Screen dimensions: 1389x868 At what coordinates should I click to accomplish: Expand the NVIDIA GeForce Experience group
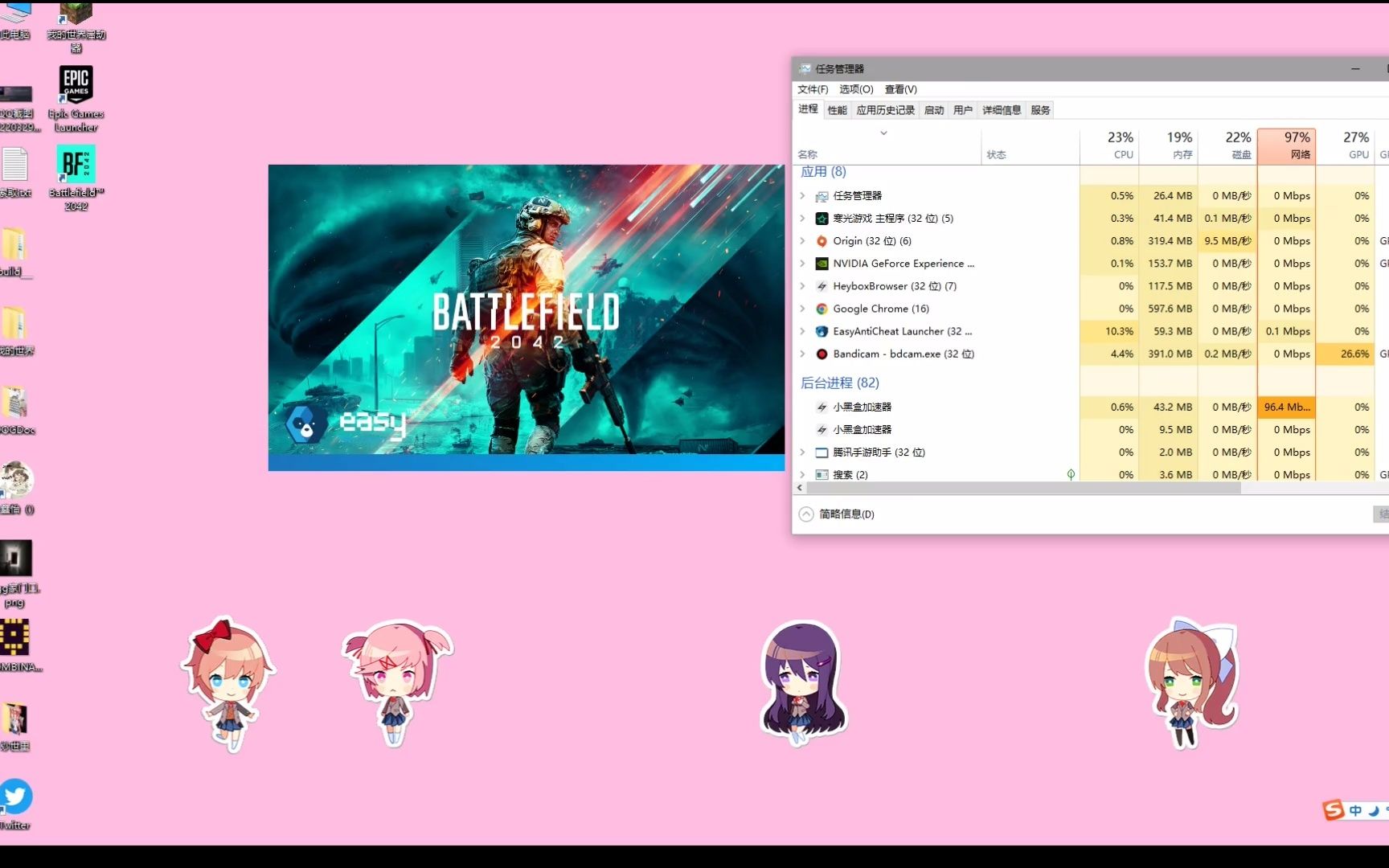(x=802, y=264)
